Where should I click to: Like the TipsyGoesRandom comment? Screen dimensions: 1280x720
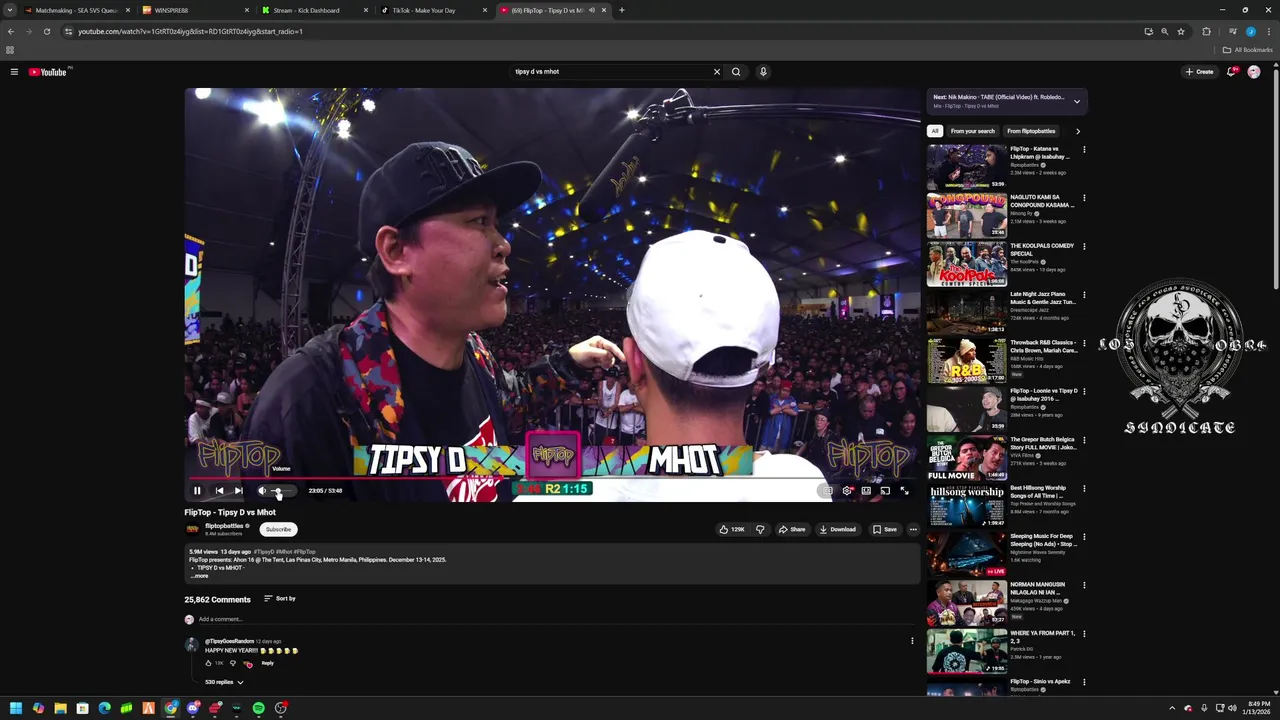tap(209, 663)
